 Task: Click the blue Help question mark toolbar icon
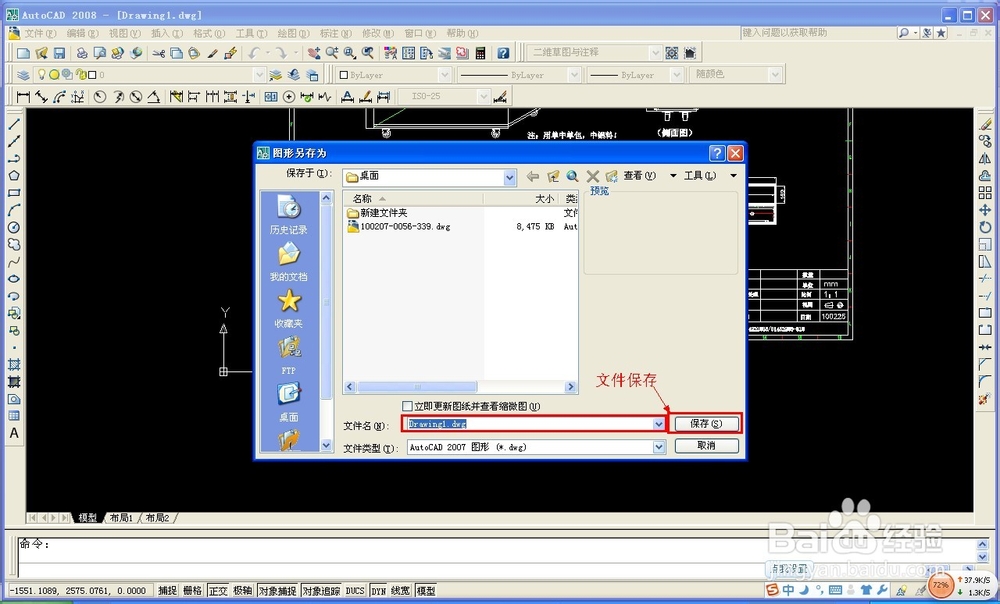click(503, 53)
